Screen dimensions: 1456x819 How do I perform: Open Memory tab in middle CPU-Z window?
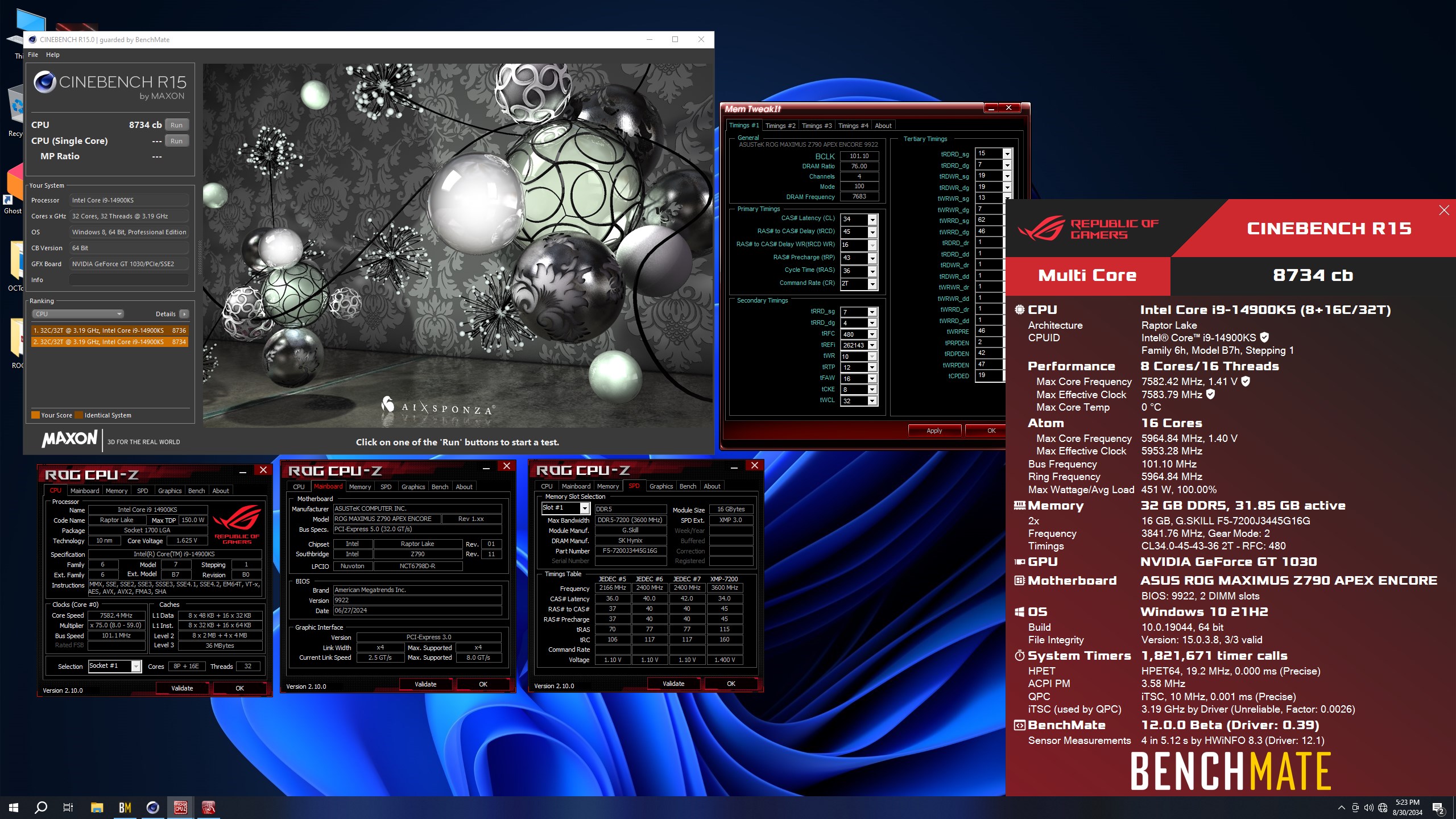point(360,487)
